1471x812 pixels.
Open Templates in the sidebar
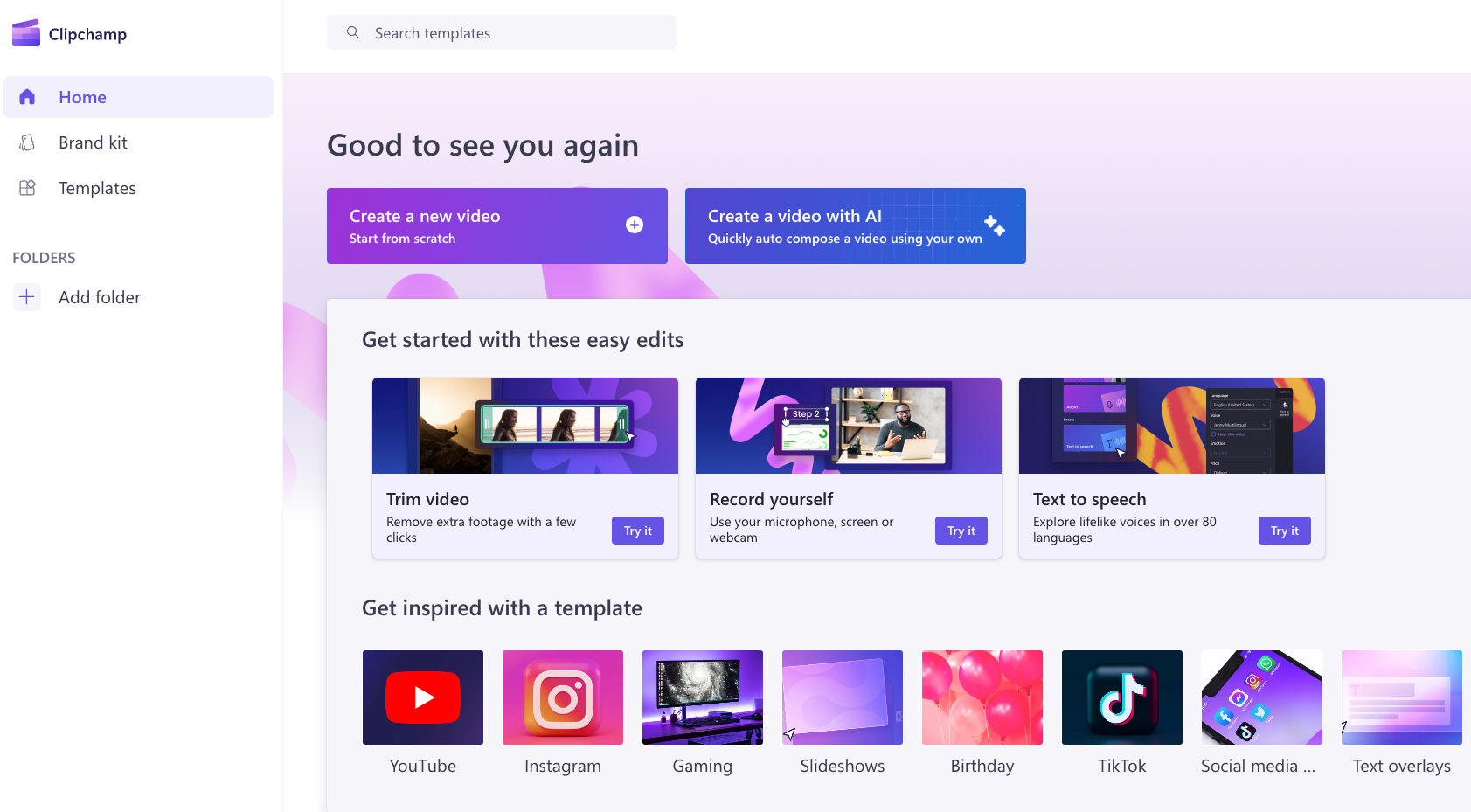(139, 188)
